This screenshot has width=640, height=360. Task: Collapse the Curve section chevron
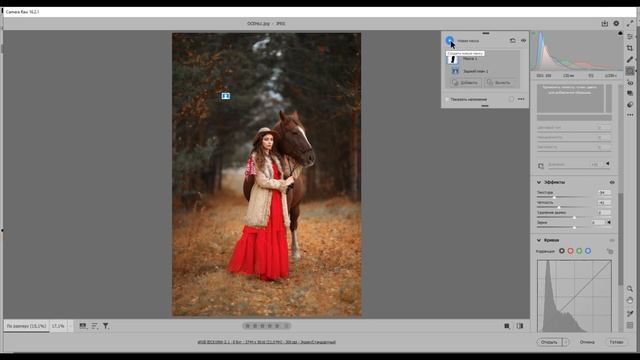pyautogui.click(x=539, y=240)
